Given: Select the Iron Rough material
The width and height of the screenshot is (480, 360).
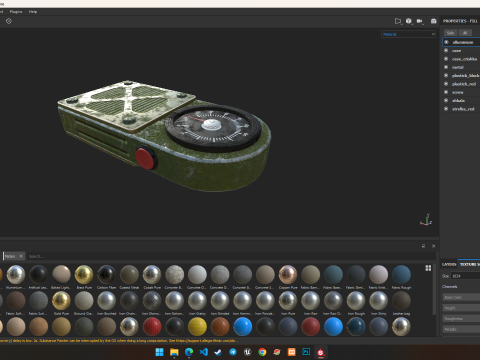Looking at the screenshot, I should click(x=356, y=303).
